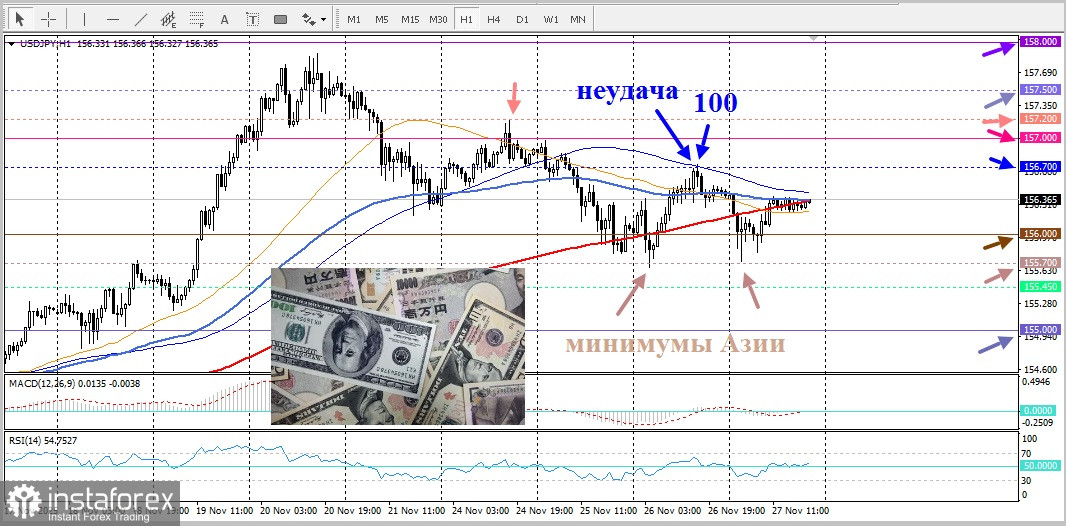The width and height of the screenshot is (1066, 526).
Task: Click the 156.700 price level label
Action: [x=1040, y=166]
